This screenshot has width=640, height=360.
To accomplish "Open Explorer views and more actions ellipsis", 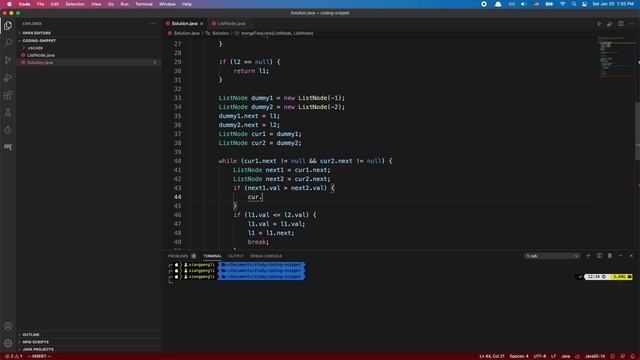I will pyautogui.click(x=153, y=24).
